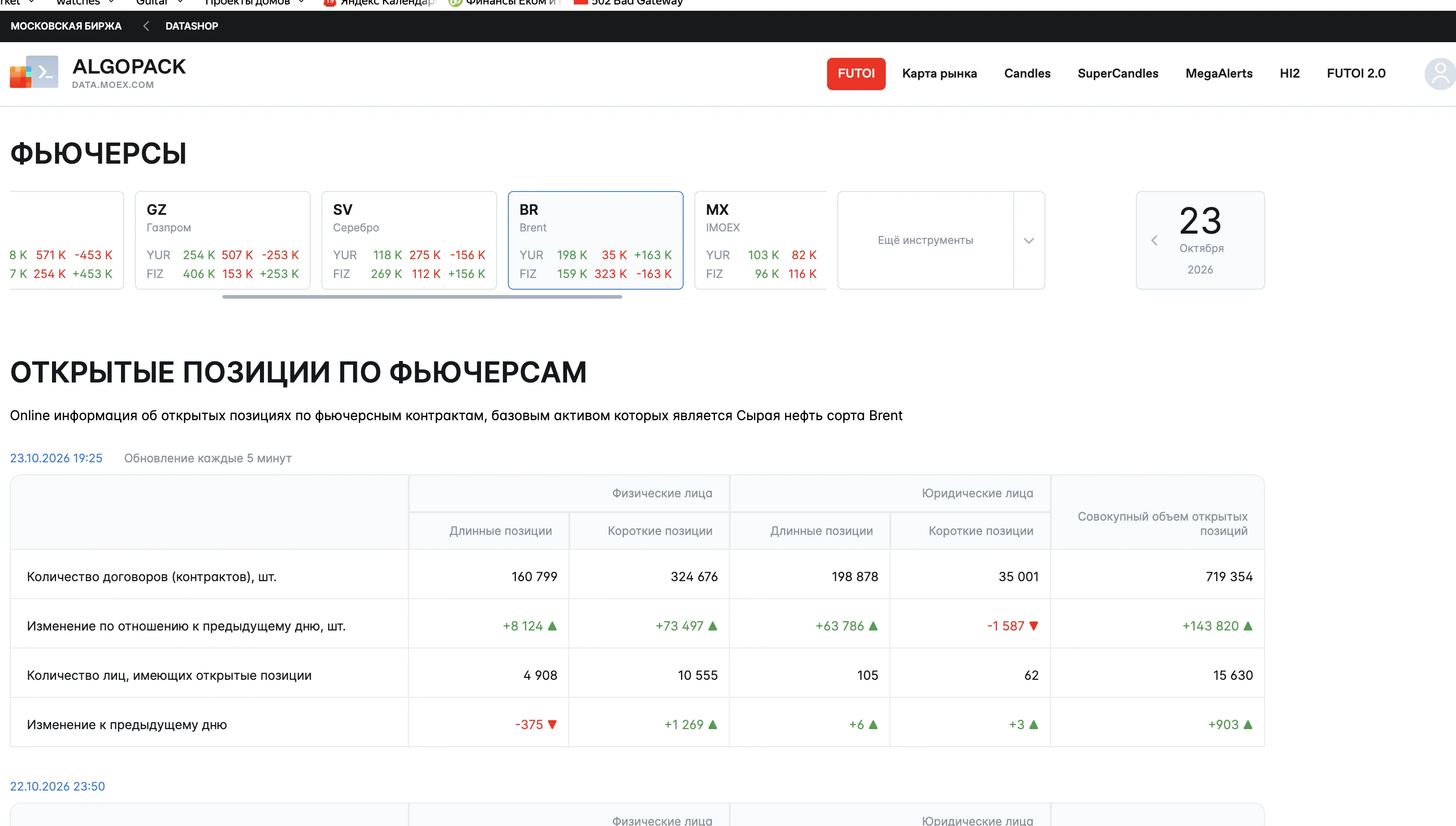Switch to FUTOI 2.0 tab

pyautogui.click(x=1356, y=73)
